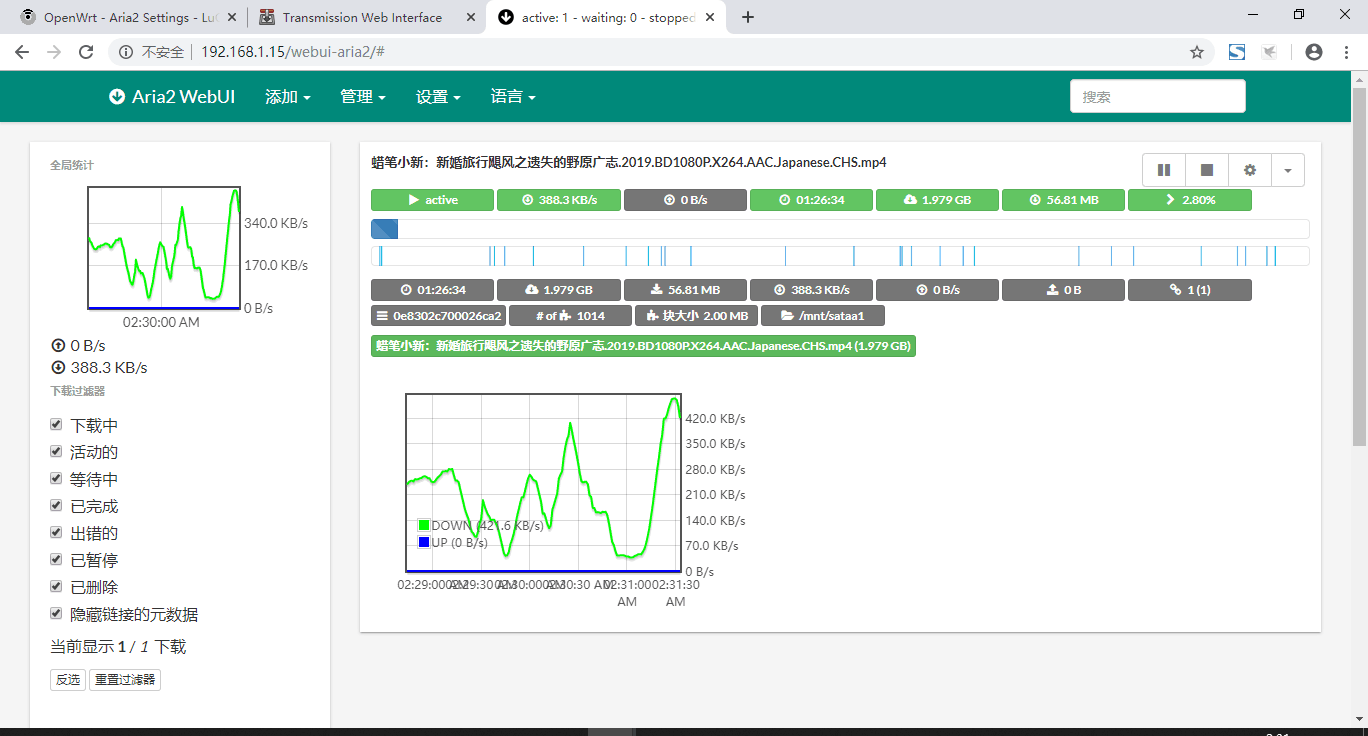
Task: Click the gray 388.3 KB/s speed badge
Action: click(x=811, y=290)
